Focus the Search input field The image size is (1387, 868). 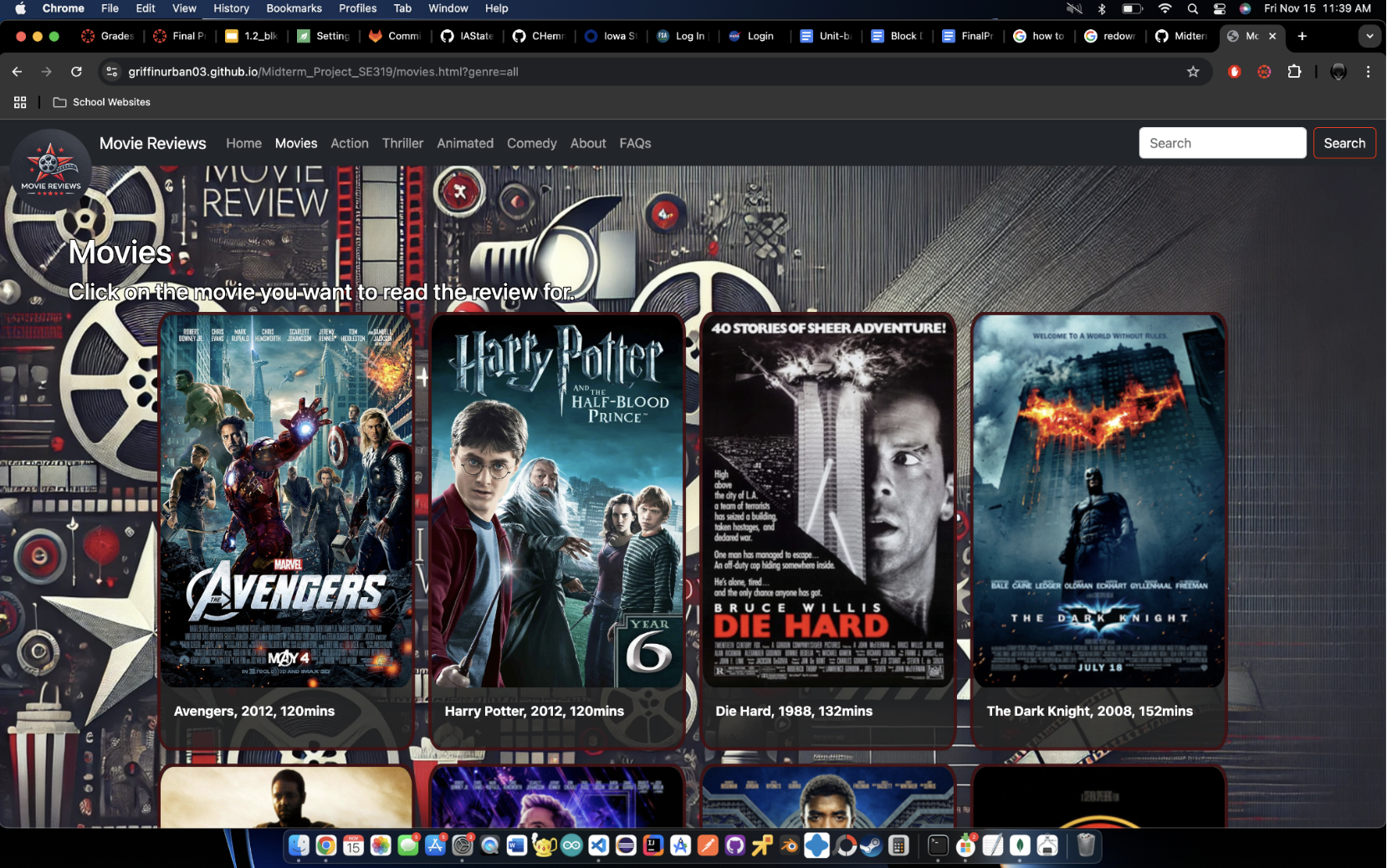click(x=1222, y=143)
